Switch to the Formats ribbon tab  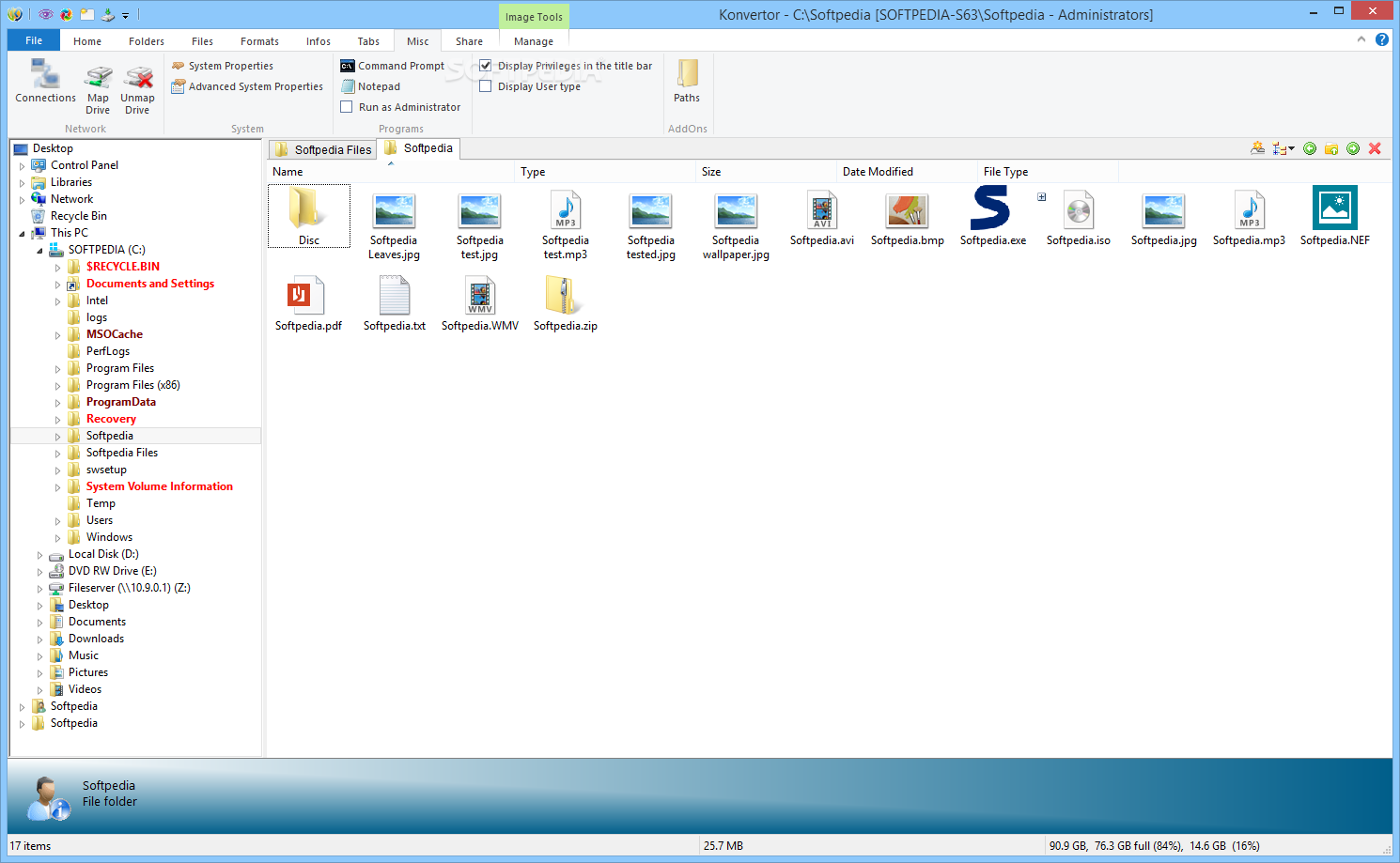[x=259, y=41]
